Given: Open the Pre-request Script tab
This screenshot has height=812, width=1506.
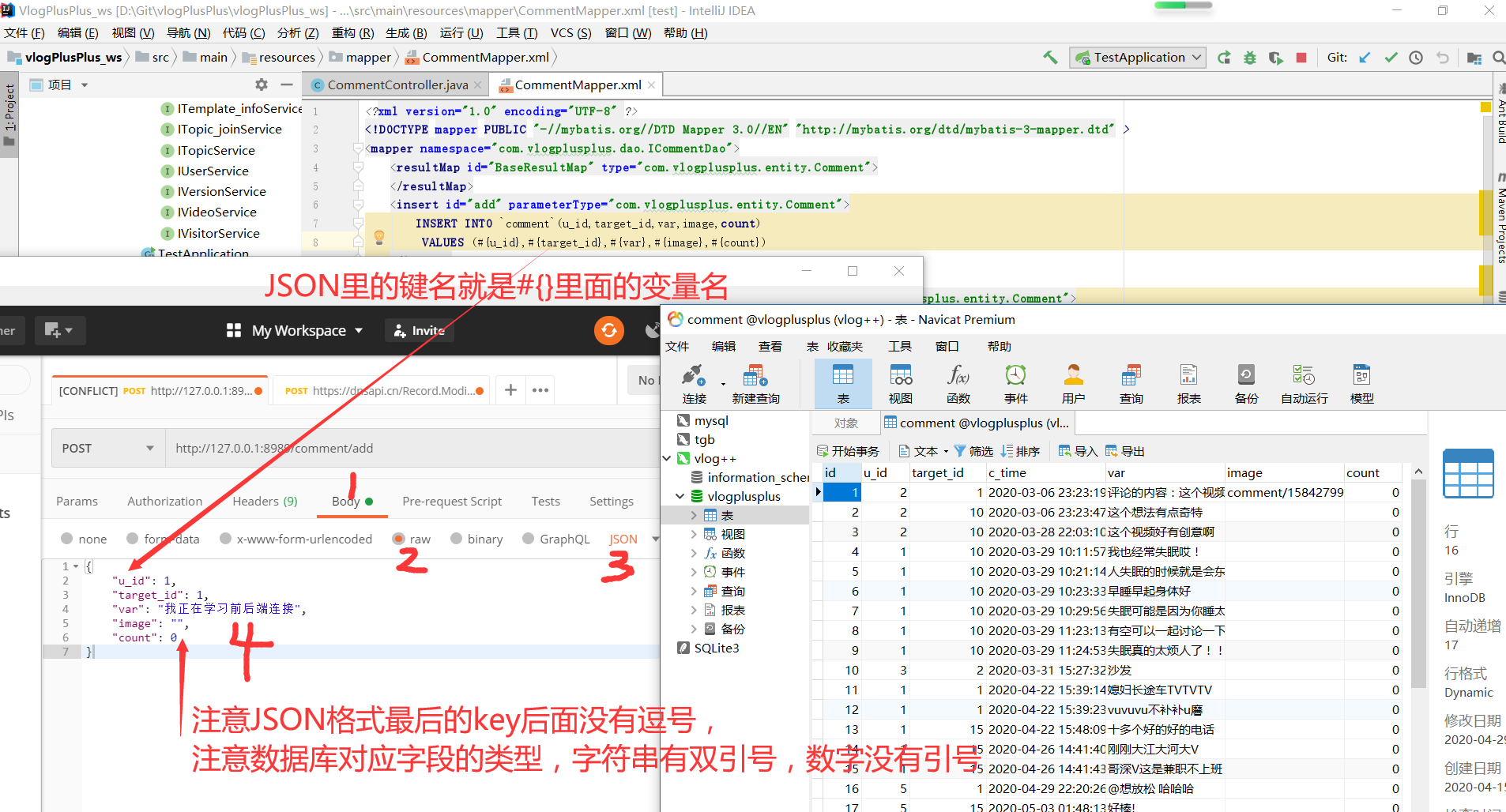Looking at the screenshot, I should tap(452, 501).
